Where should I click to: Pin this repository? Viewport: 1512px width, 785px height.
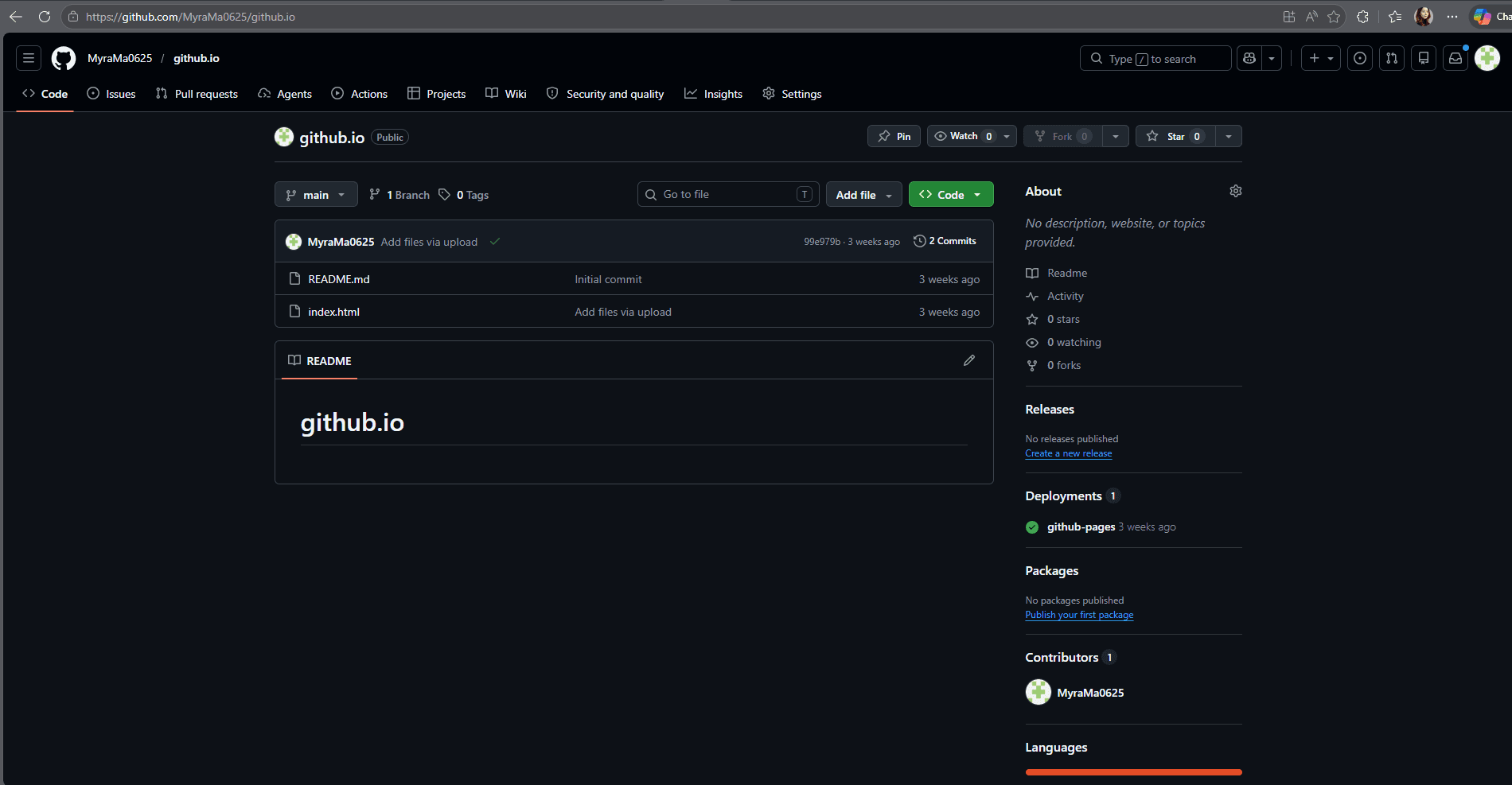coord(894,136)
